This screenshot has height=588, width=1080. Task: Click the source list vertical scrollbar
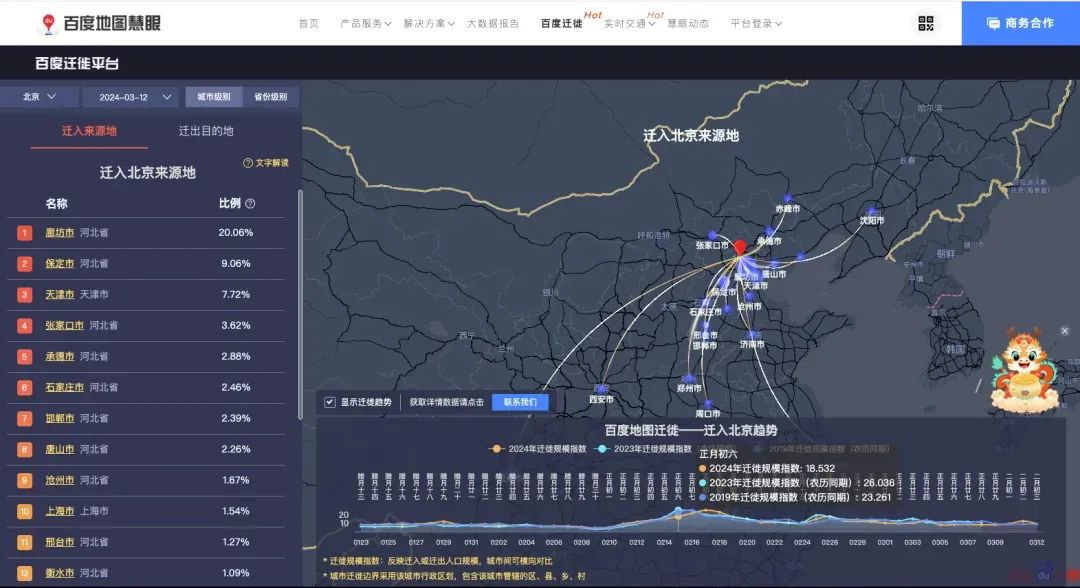point(300,305)
